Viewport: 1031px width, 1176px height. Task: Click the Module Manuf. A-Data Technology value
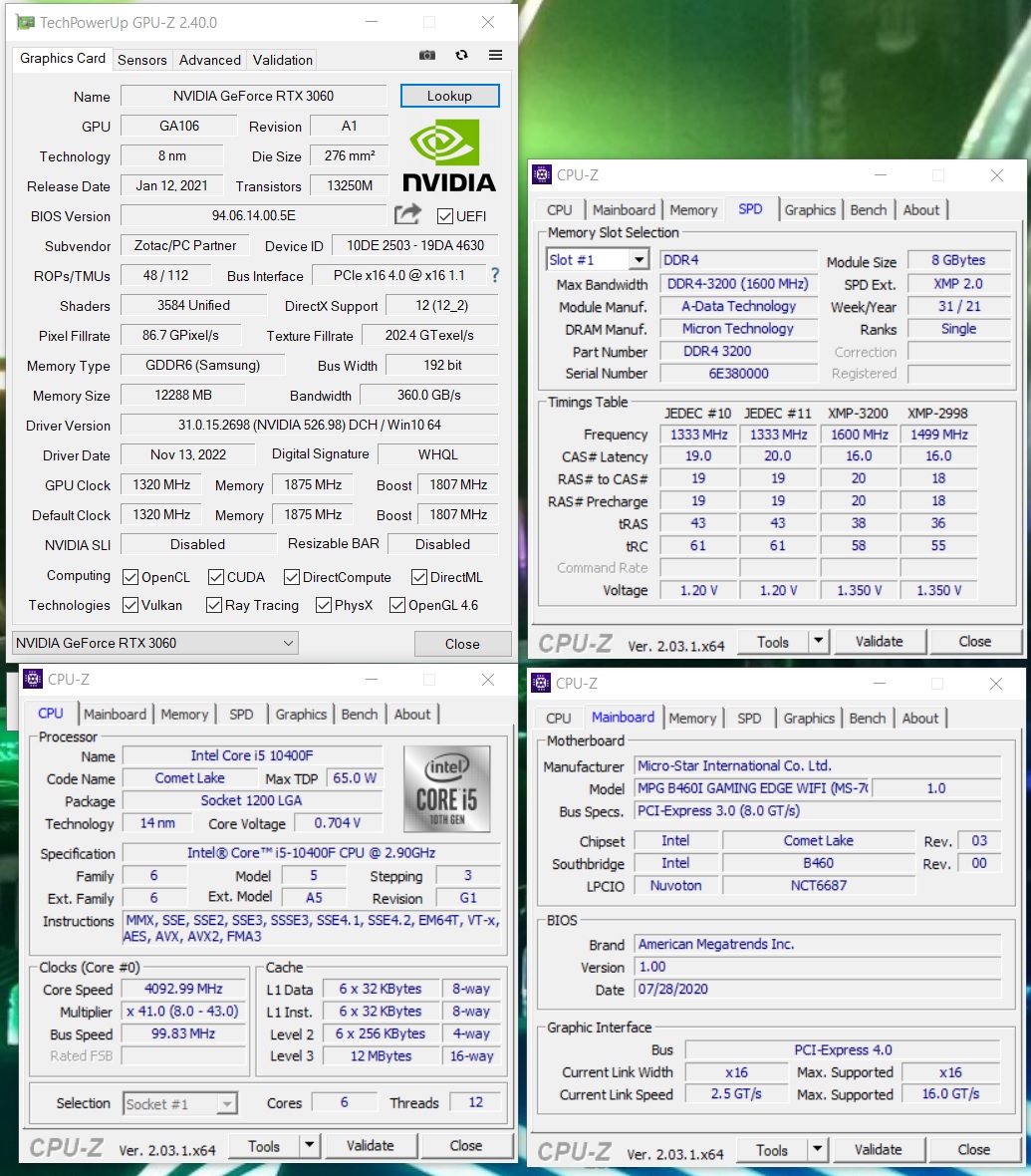click(738, 306)
